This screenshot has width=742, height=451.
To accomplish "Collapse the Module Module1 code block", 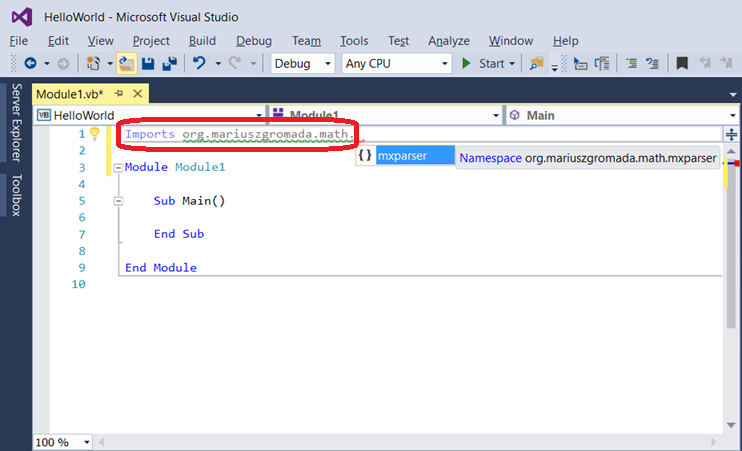I will pos(118,168).
